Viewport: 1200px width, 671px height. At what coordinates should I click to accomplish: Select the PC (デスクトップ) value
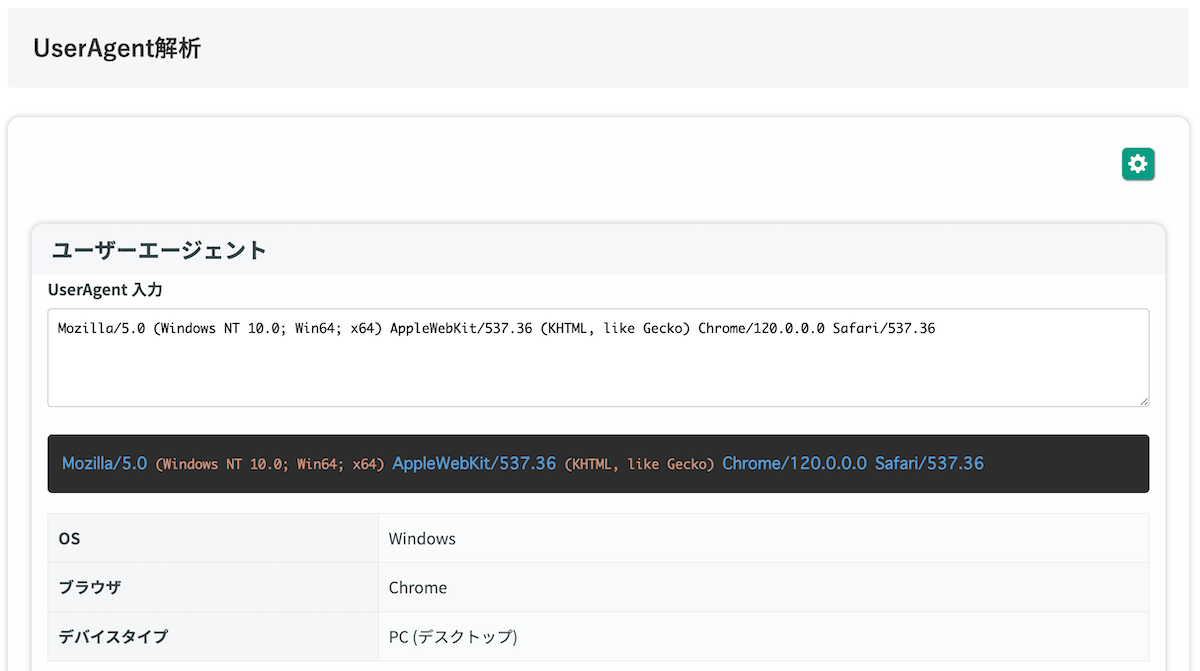[452, 636]
